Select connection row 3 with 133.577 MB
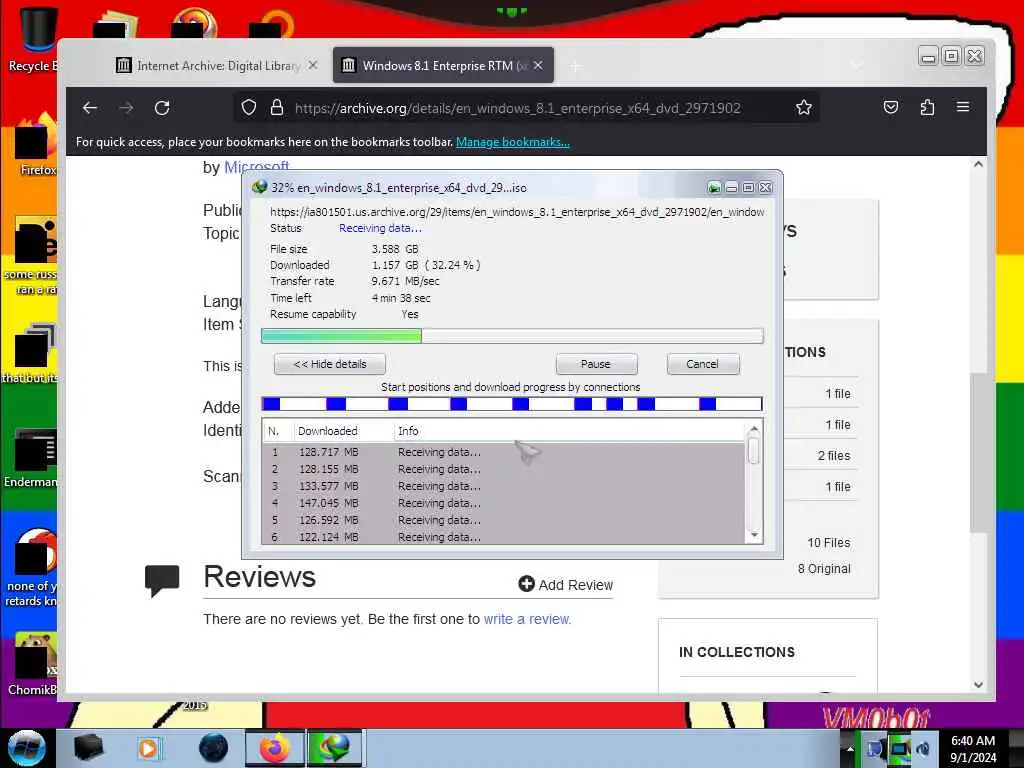Image resolution: width=1024 pixels, height=768 pixels. pos(503,486)
